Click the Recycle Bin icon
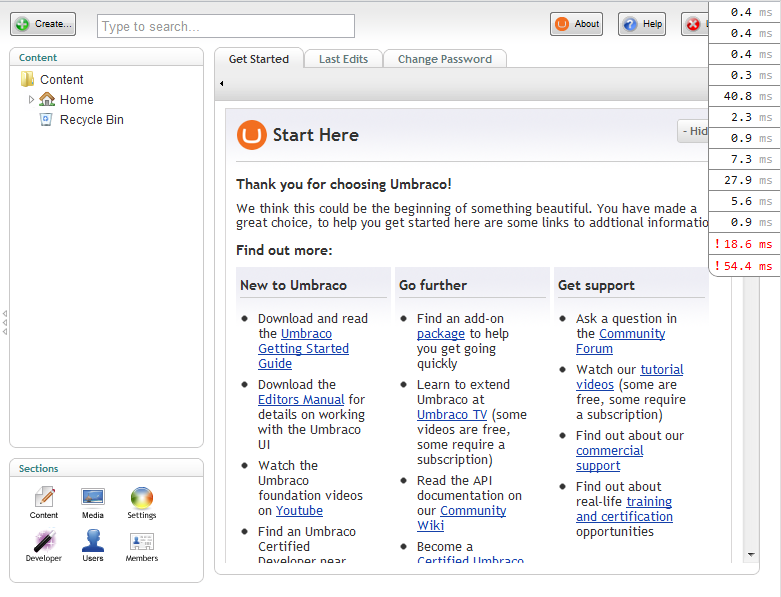The height and width of the screenshot is (597, 781). pos(46,119)
